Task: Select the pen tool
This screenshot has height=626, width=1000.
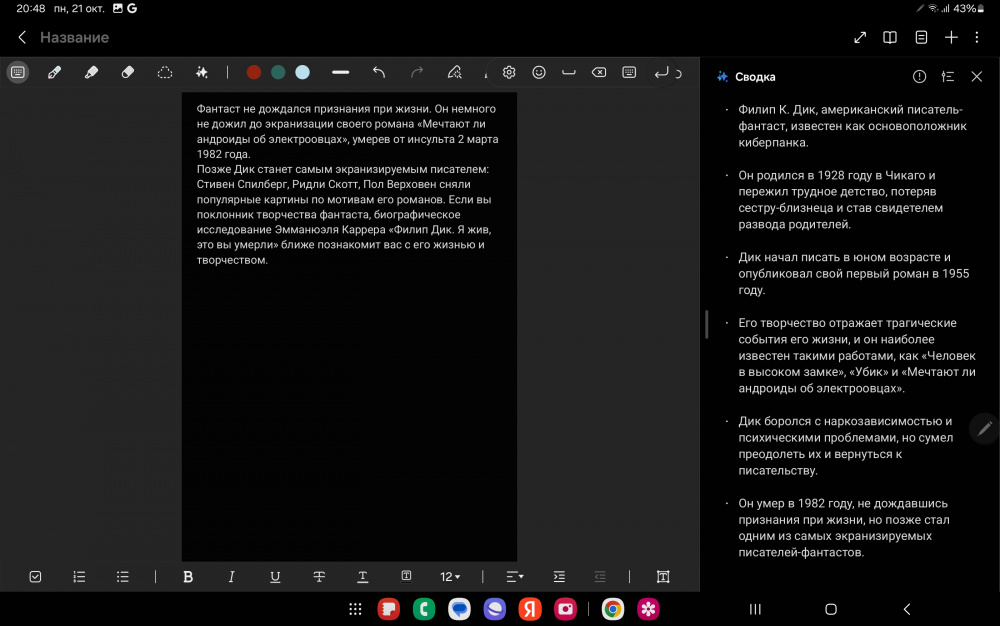Action: click(55, 72)
